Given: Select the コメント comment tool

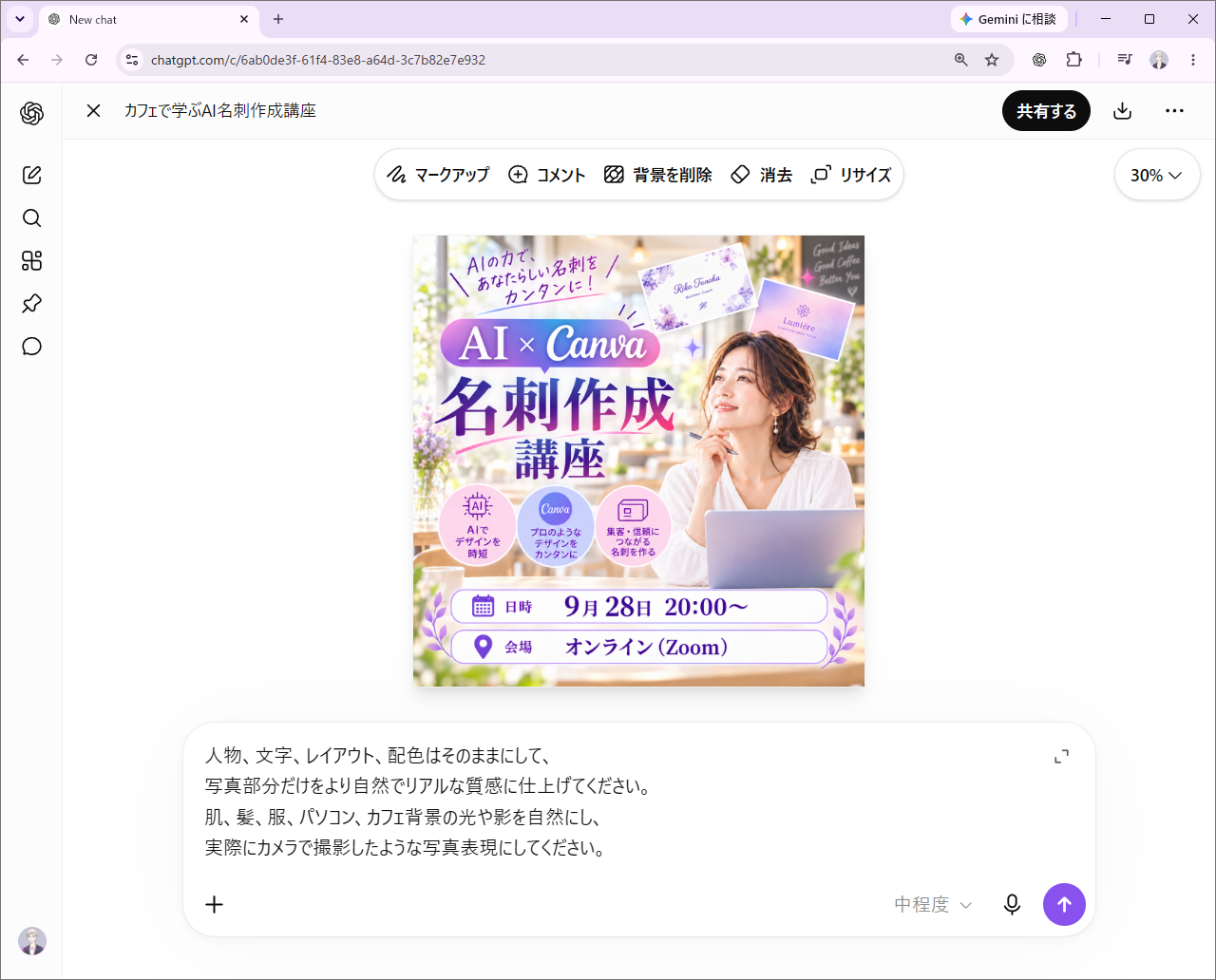Looking at the screenshot, I should pyautogui.click(x=547, y=175).
